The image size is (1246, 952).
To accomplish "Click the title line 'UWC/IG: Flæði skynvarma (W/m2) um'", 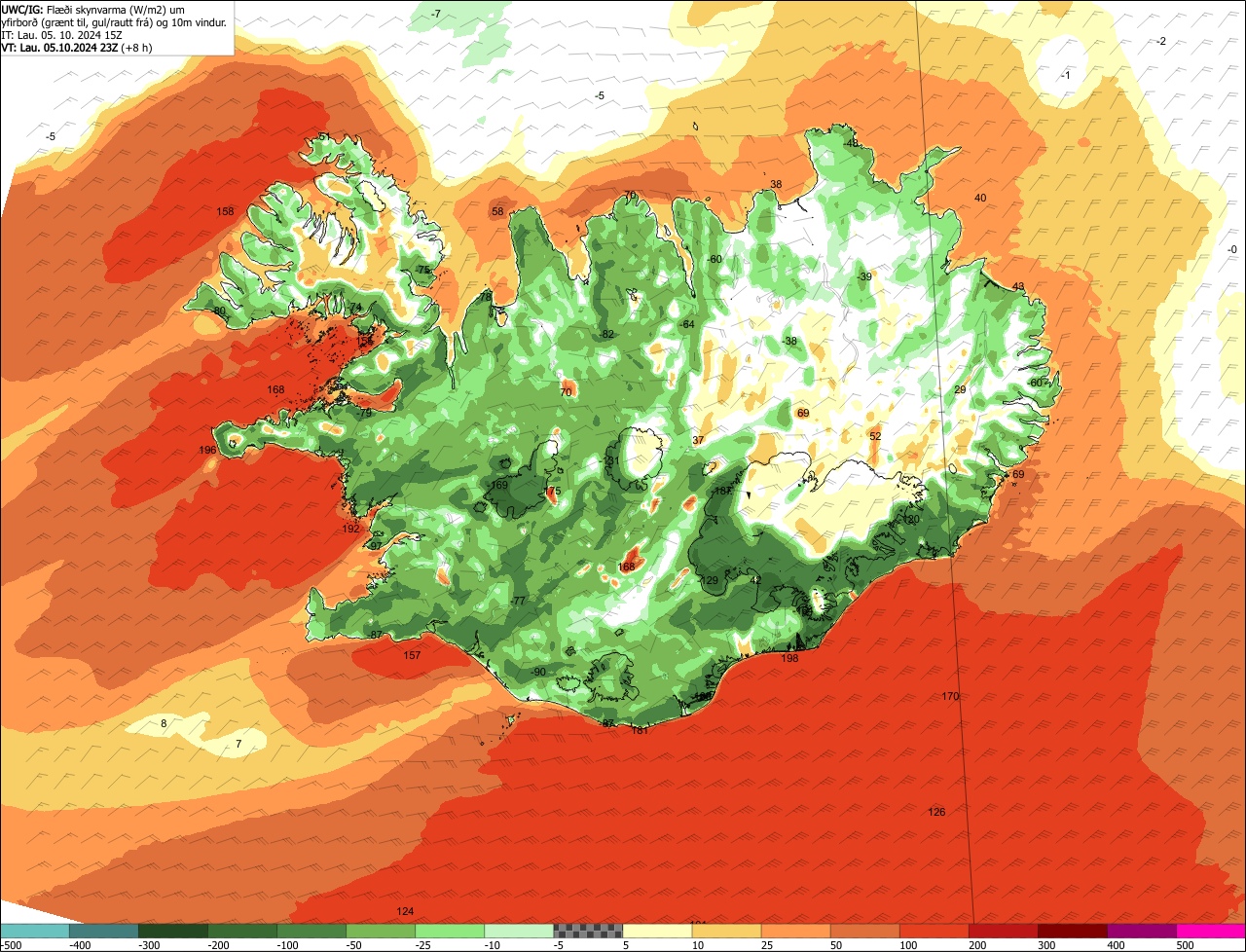I will (93, 9).
